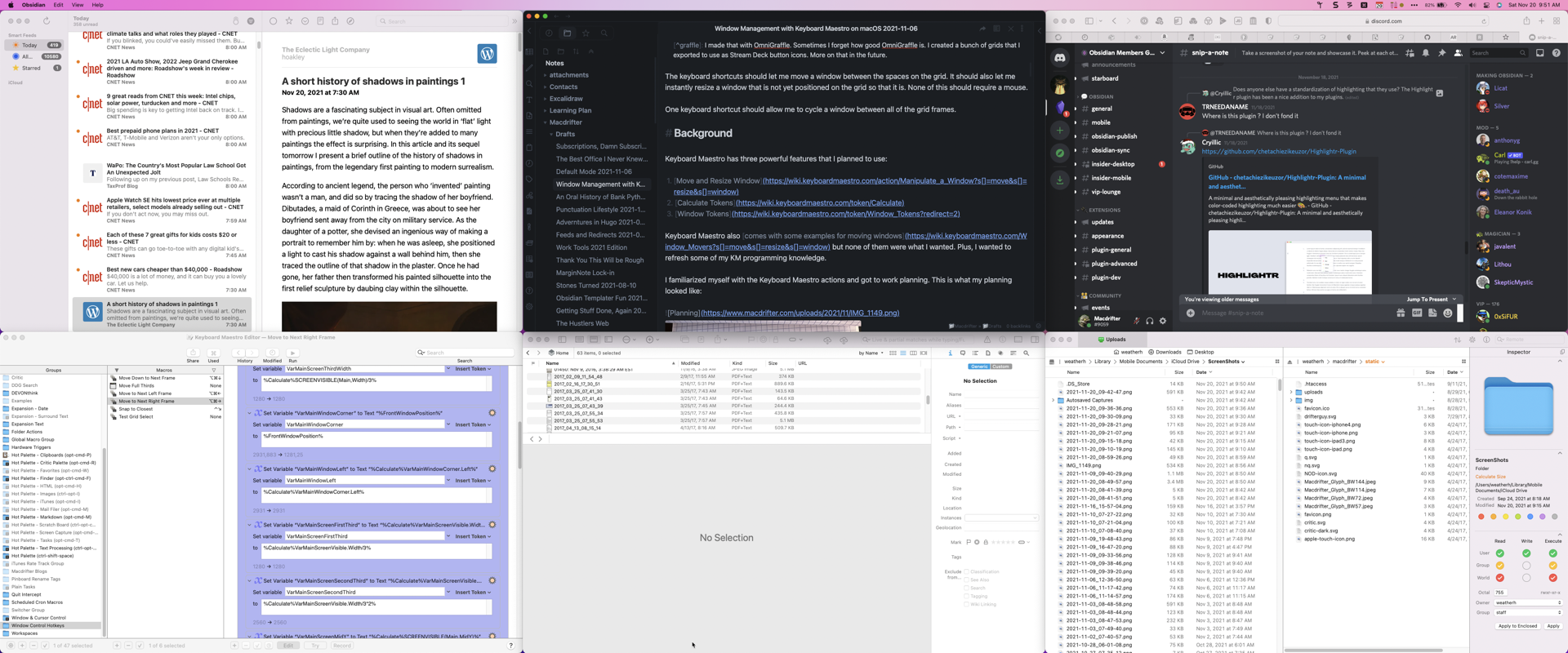Click Keyboard Maestro search field

coord(465,353)
